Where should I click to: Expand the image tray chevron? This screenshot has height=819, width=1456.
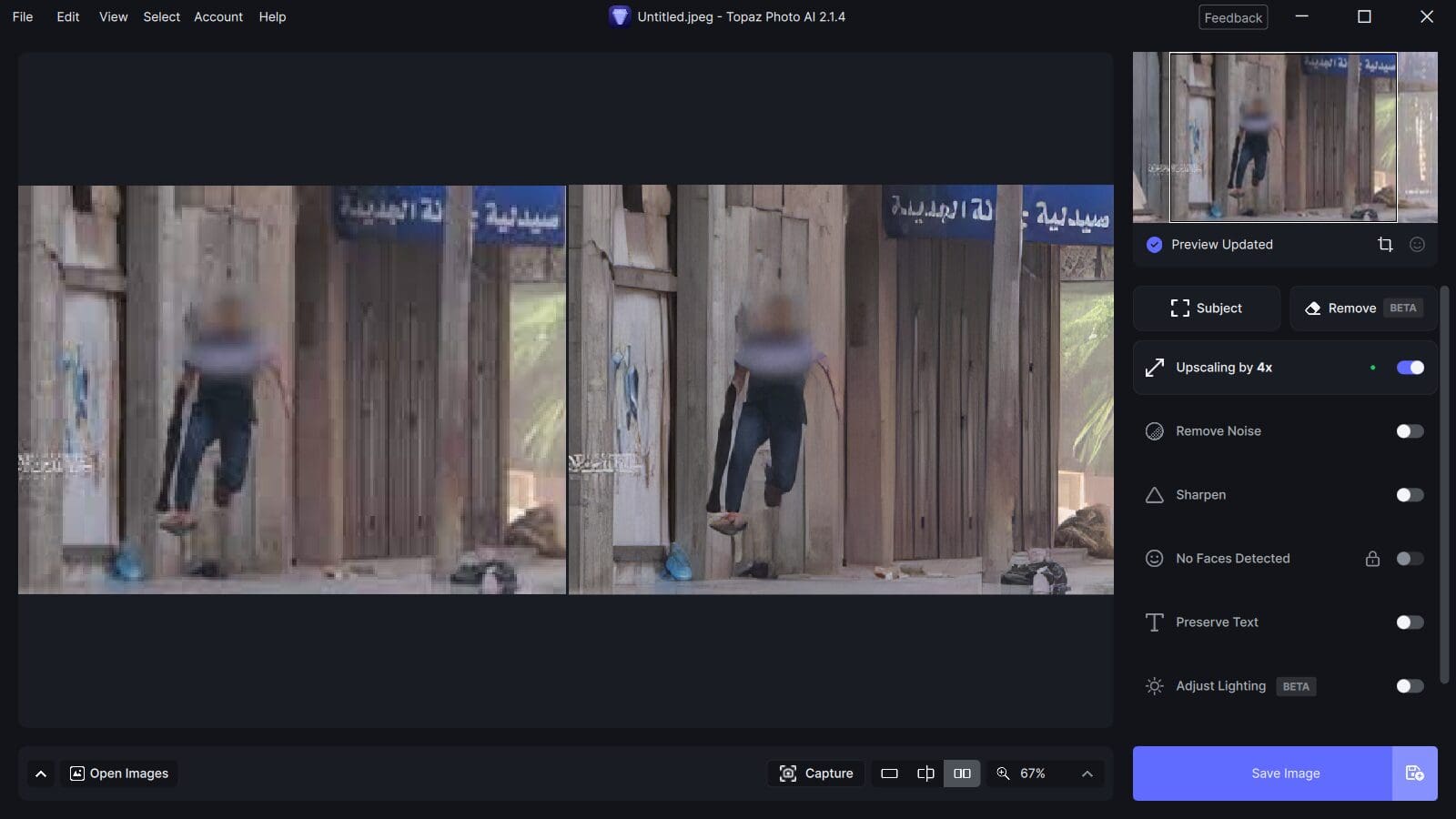pos(41,773)
